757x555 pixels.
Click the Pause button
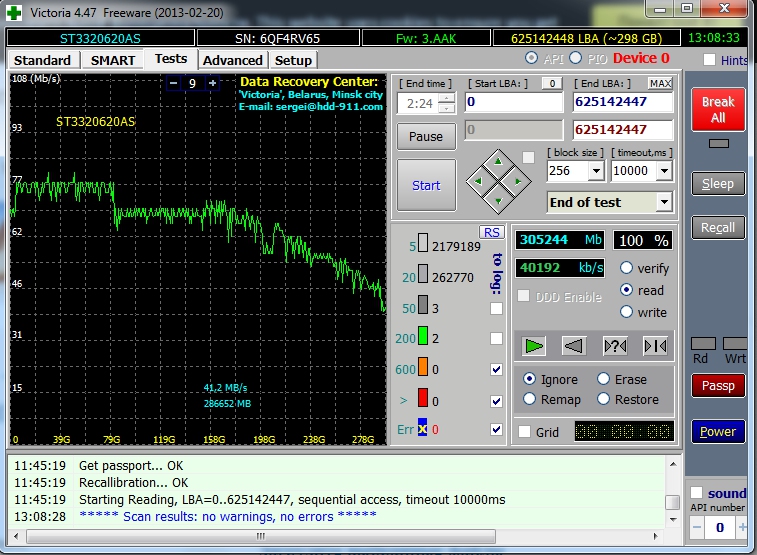click(x=426, y=136)
